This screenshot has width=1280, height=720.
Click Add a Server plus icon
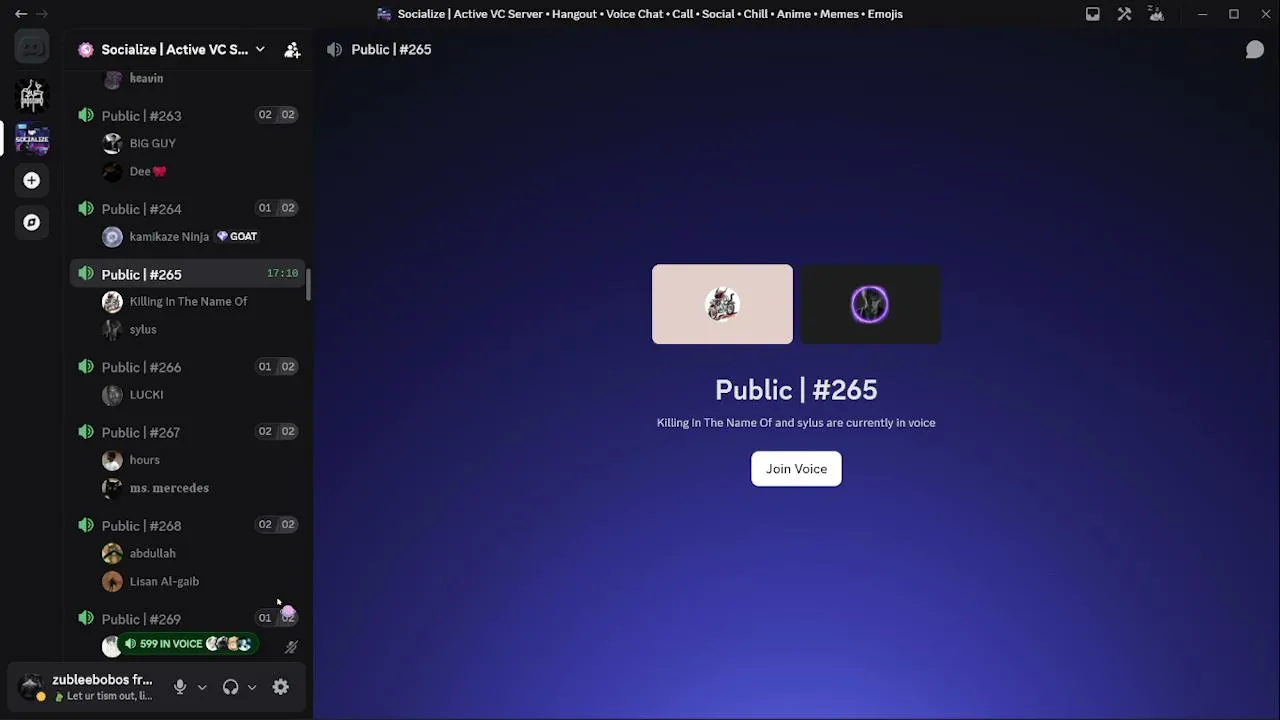tap(32, 180)
